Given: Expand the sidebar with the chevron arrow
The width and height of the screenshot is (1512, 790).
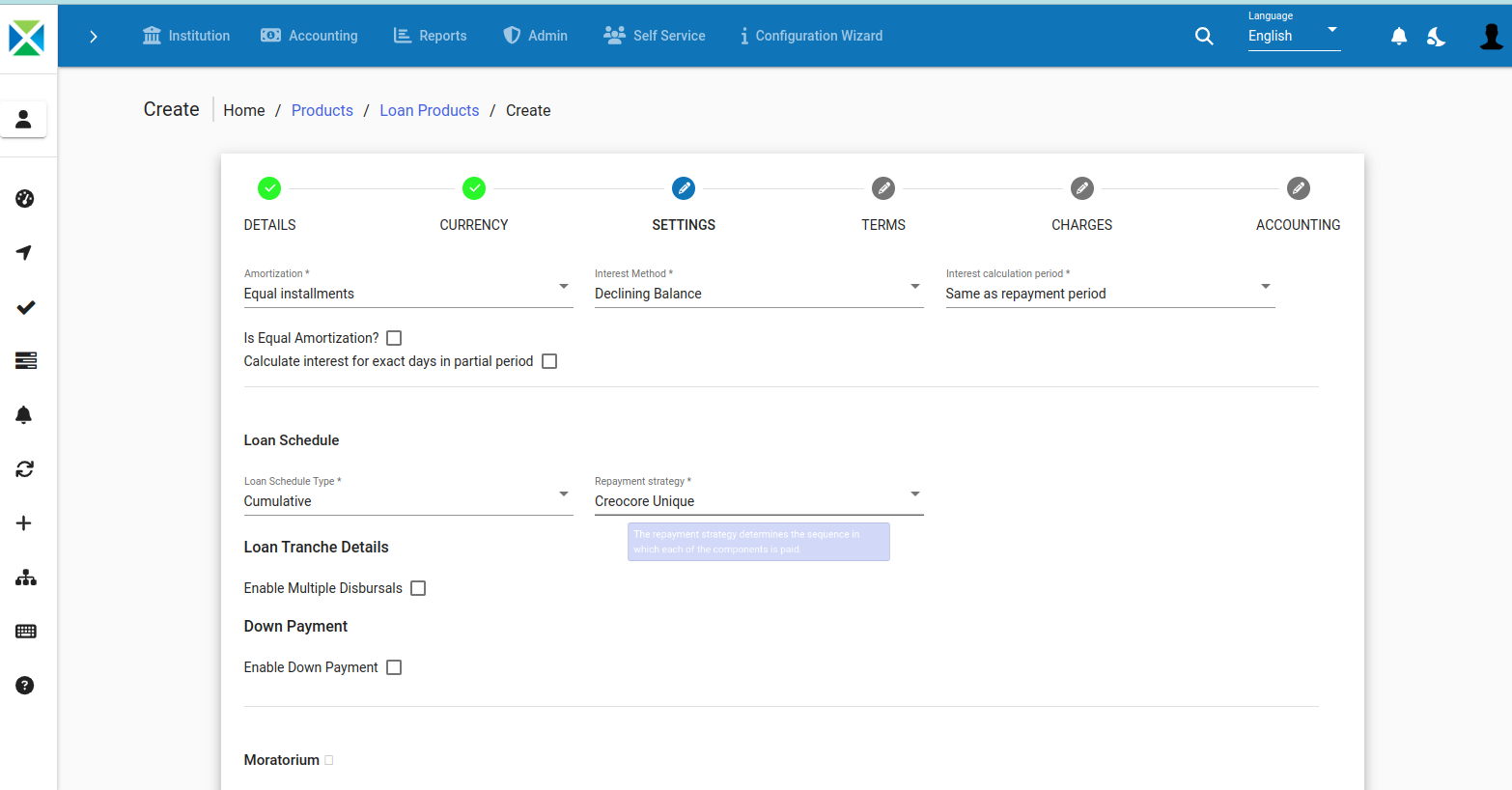Looking at the screenshot, I should click(x=94, y=37).
